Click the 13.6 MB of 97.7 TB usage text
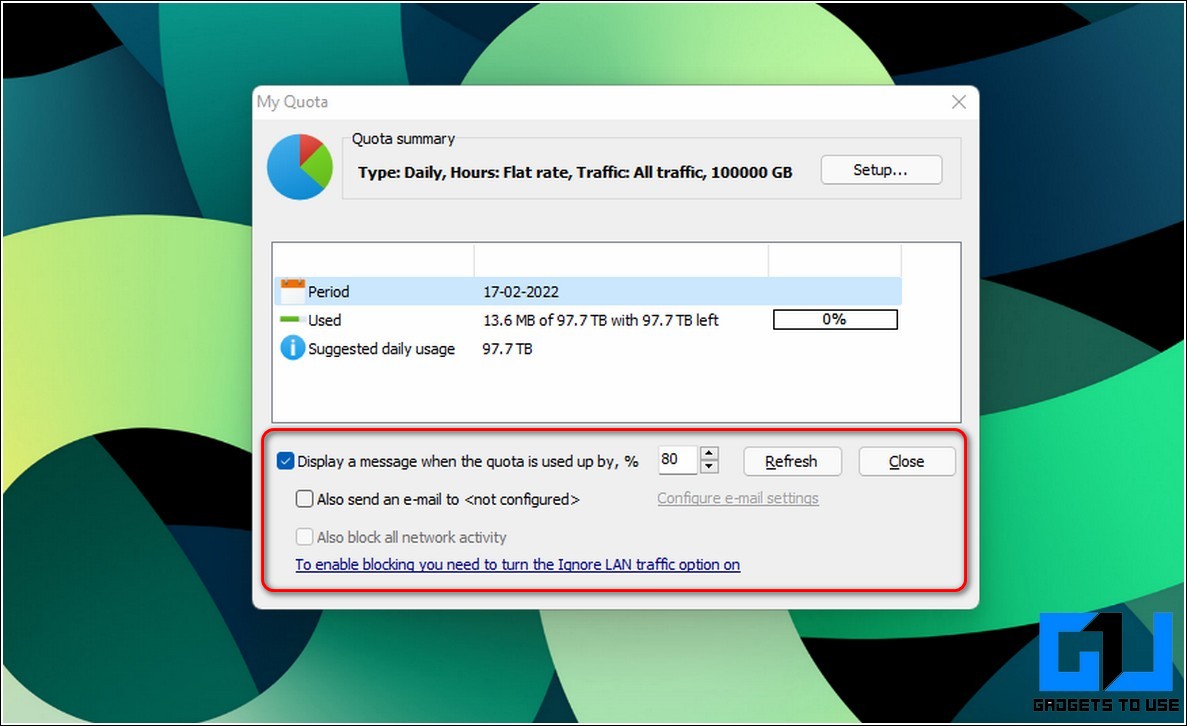Screen dimensions: 1187x726 click(601, 320)
